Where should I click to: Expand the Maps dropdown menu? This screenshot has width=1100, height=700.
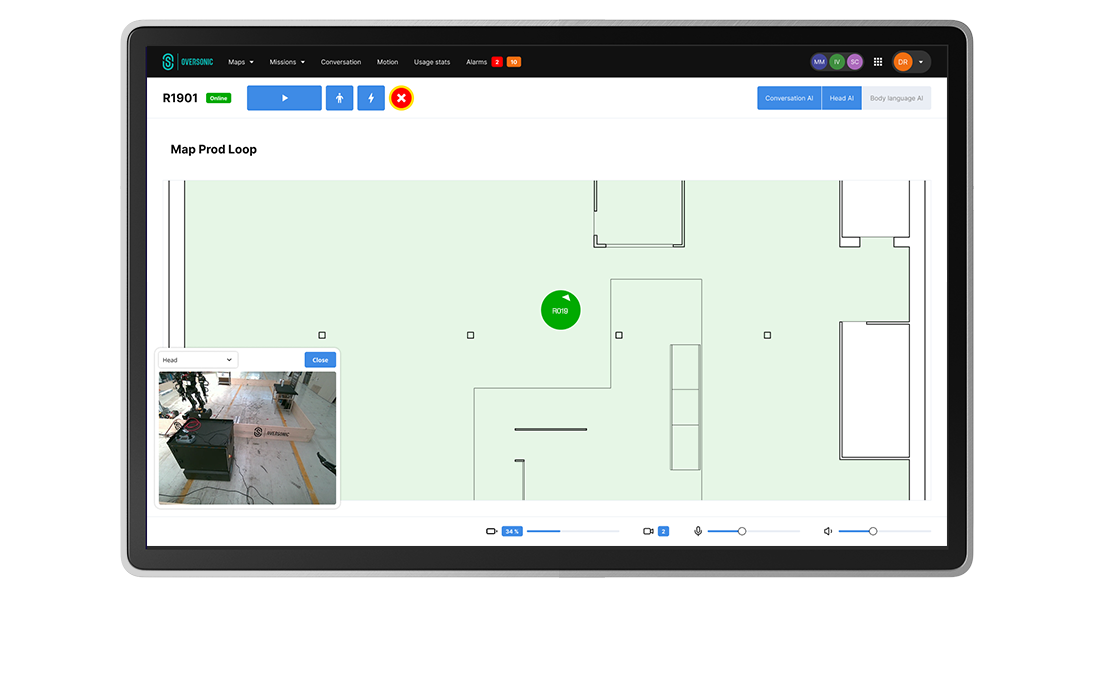pyautogui.click(x=241, y=62)
